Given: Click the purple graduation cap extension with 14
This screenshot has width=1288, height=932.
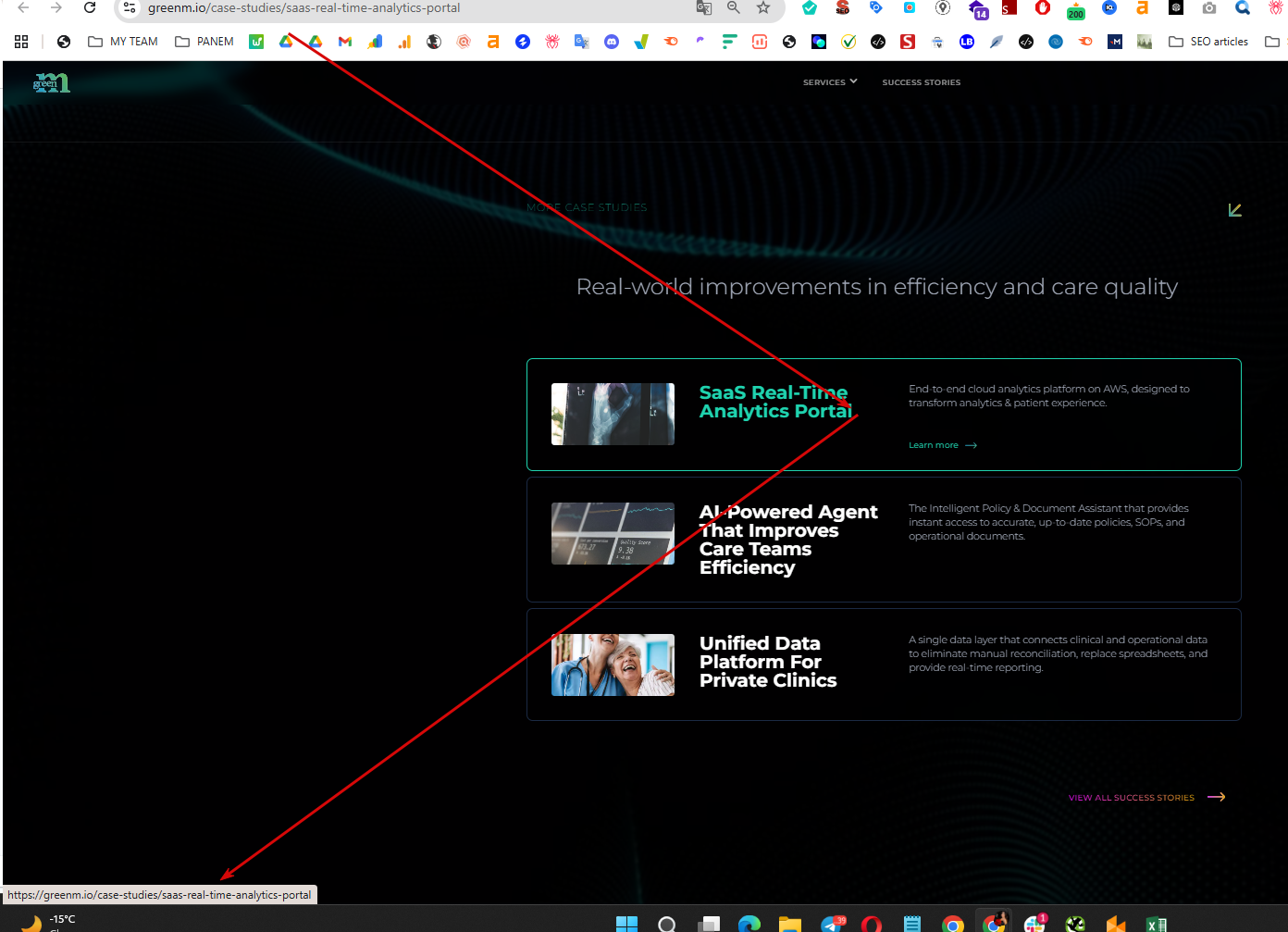Looking at the screenshot, I should [978, 9].
